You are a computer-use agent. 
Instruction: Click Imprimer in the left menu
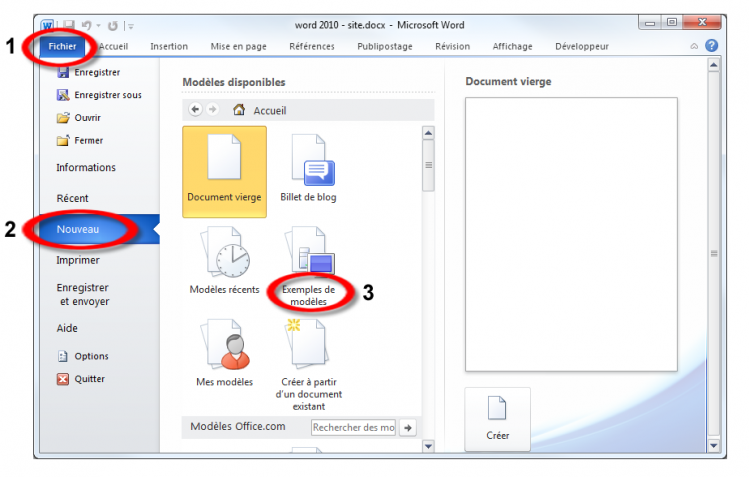pyautogui.click(x=78, y=260)
